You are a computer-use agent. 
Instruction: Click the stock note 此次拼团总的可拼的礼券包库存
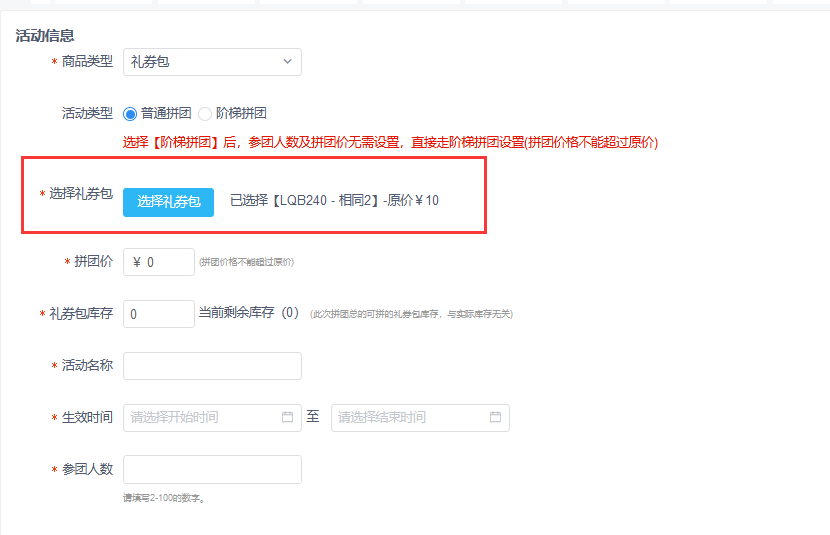coord(411,314)
